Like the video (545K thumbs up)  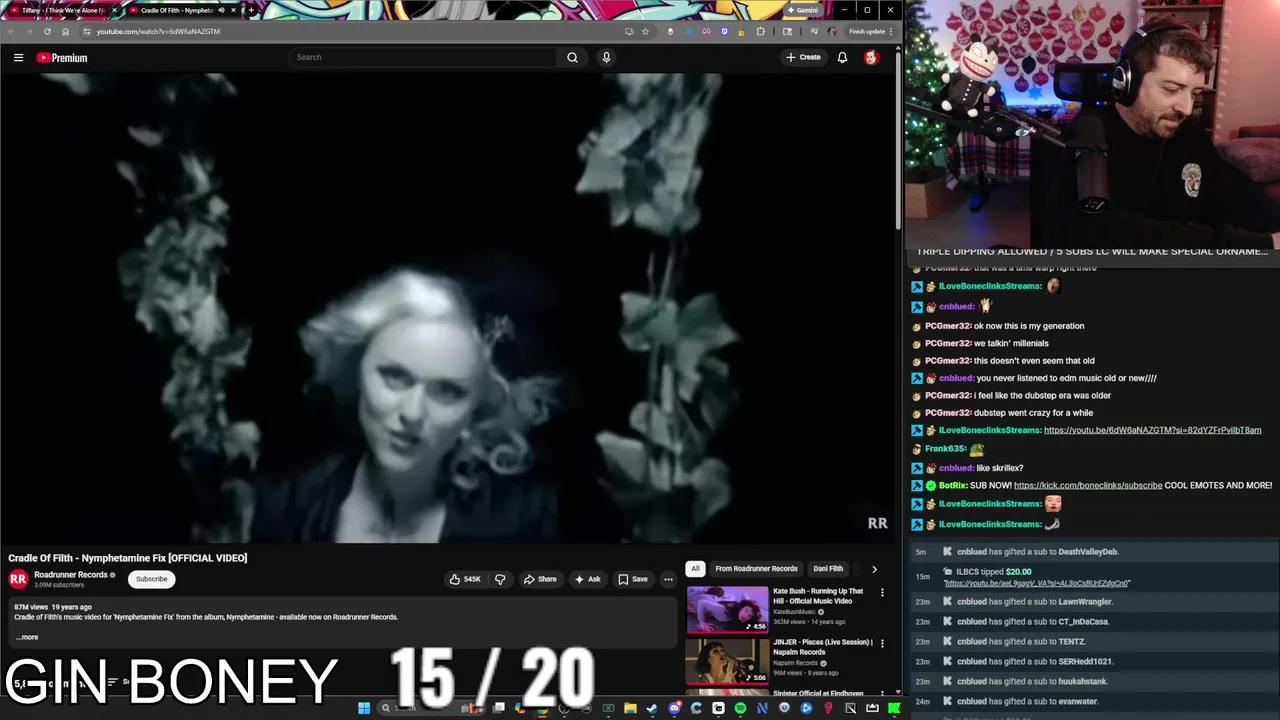pos(465,579)
